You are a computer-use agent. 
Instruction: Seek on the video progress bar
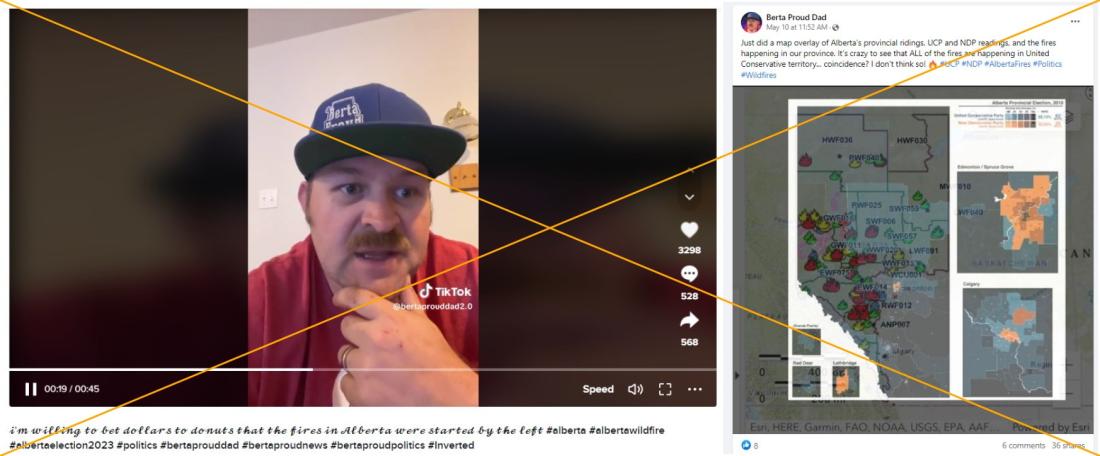click(363, 370)
